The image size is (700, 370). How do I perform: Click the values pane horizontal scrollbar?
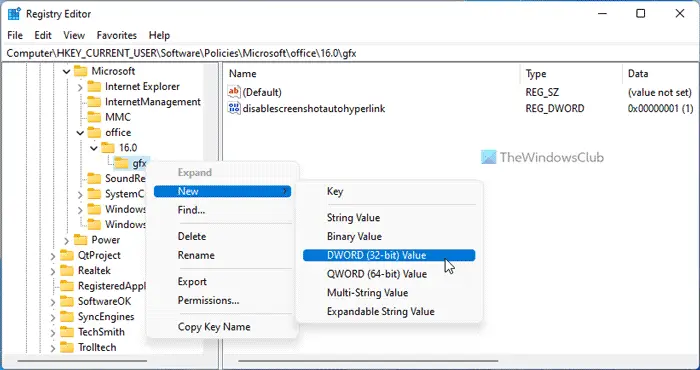(368, 361)
